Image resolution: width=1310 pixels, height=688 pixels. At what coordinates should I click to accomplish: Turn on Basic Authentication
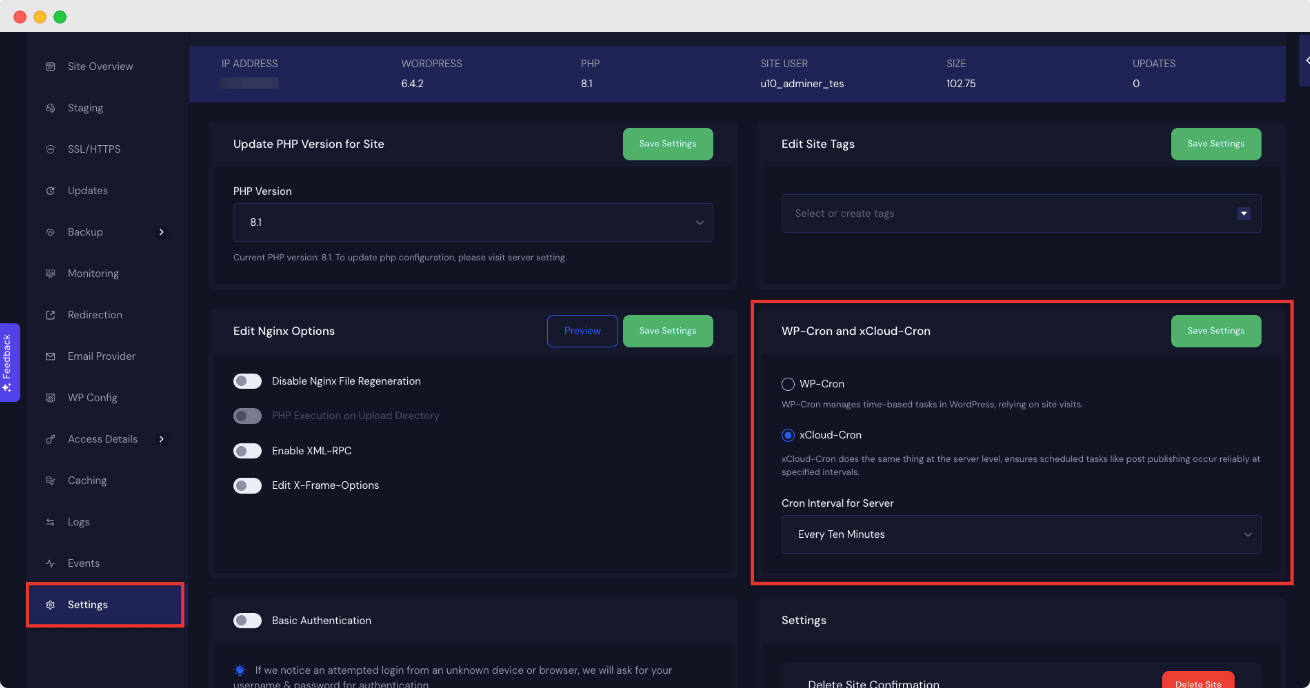pos(247,620)
